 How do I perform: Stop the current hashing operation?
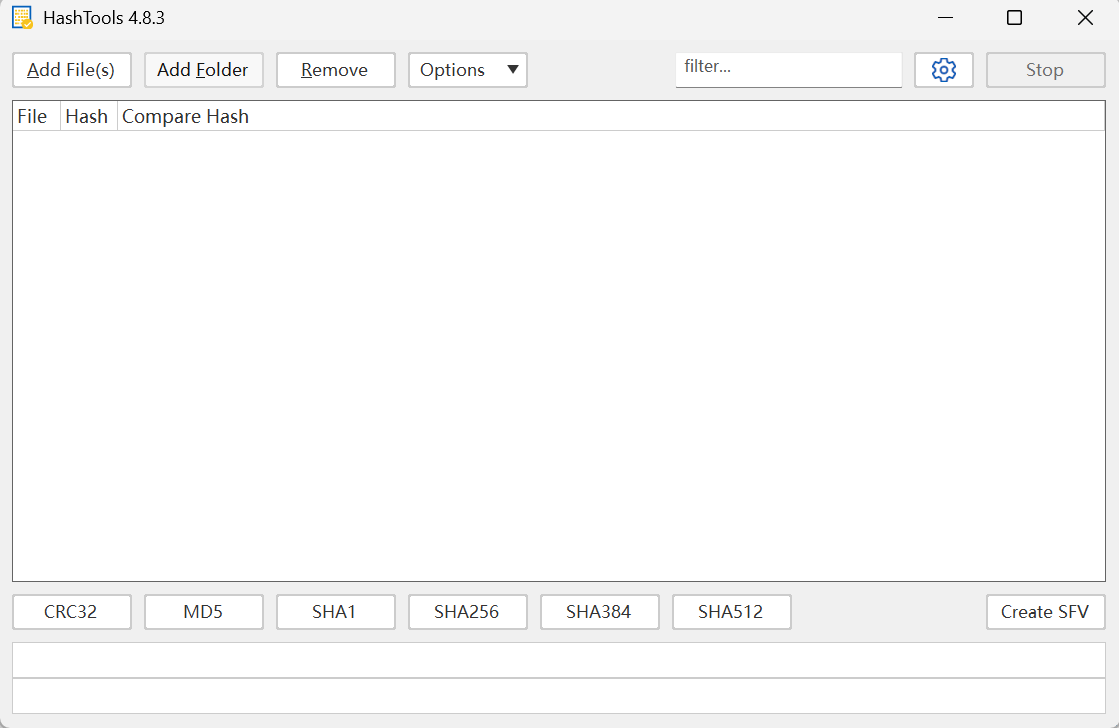[x=1045, y=70]
